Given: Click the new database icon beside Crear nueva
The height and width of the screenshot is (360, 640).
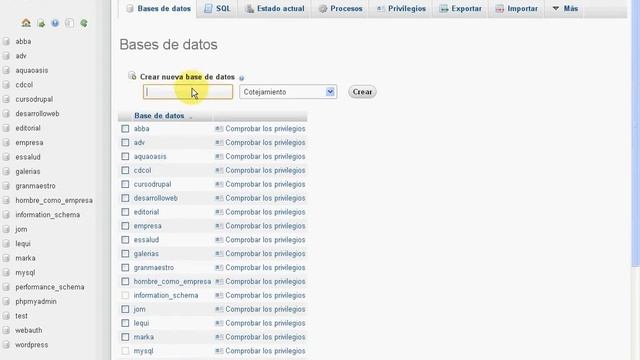Looking at the screenshot, I should tap(132, 76).
